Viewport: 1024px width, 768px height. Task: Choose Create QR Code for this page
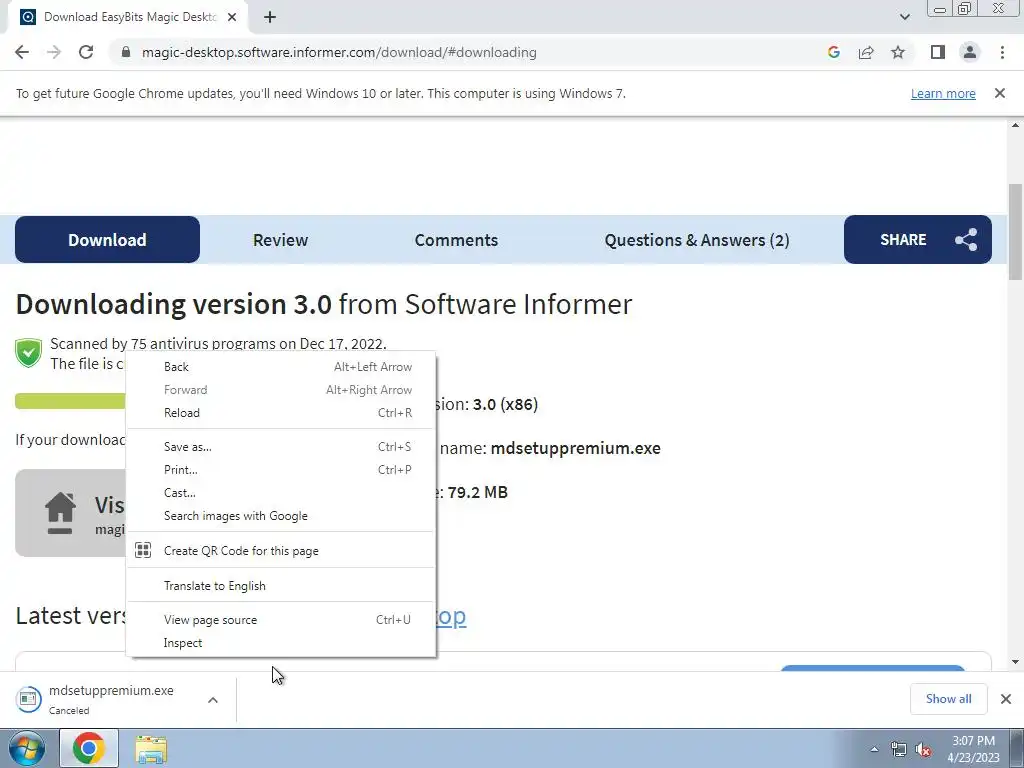click(x=281, y=551)
